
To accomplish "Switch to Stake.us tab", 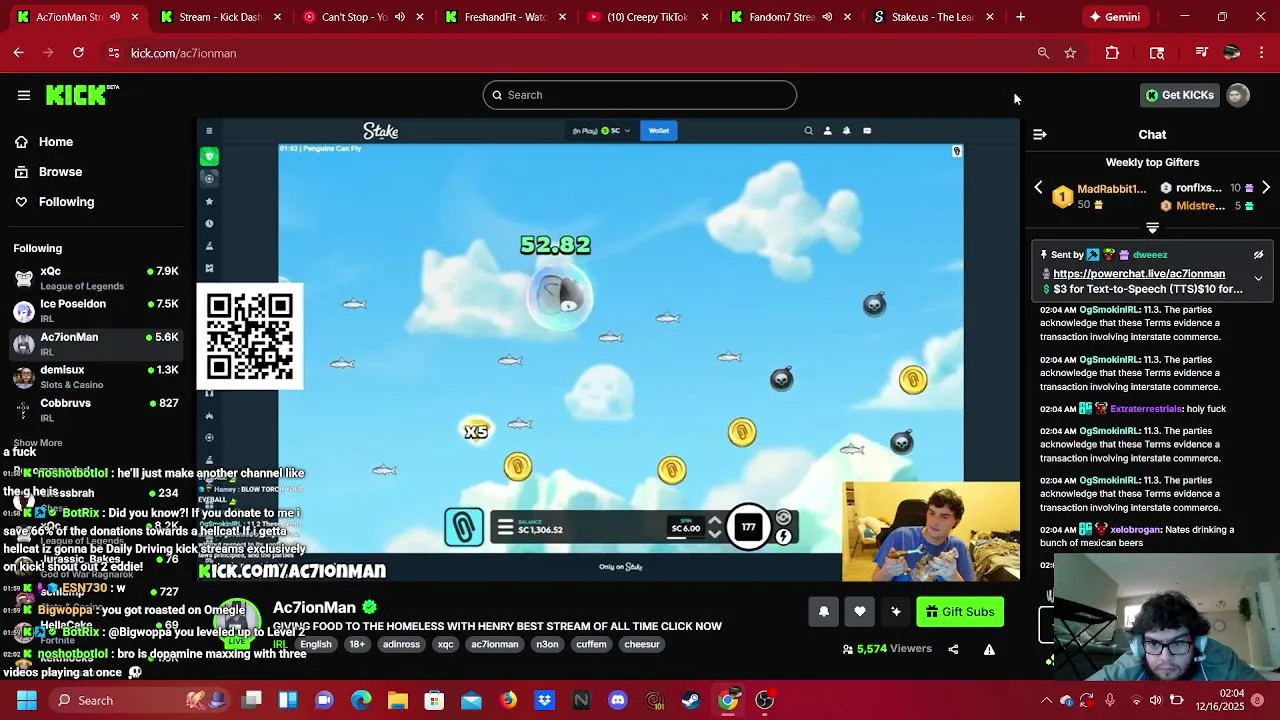I will coord(933,17).
